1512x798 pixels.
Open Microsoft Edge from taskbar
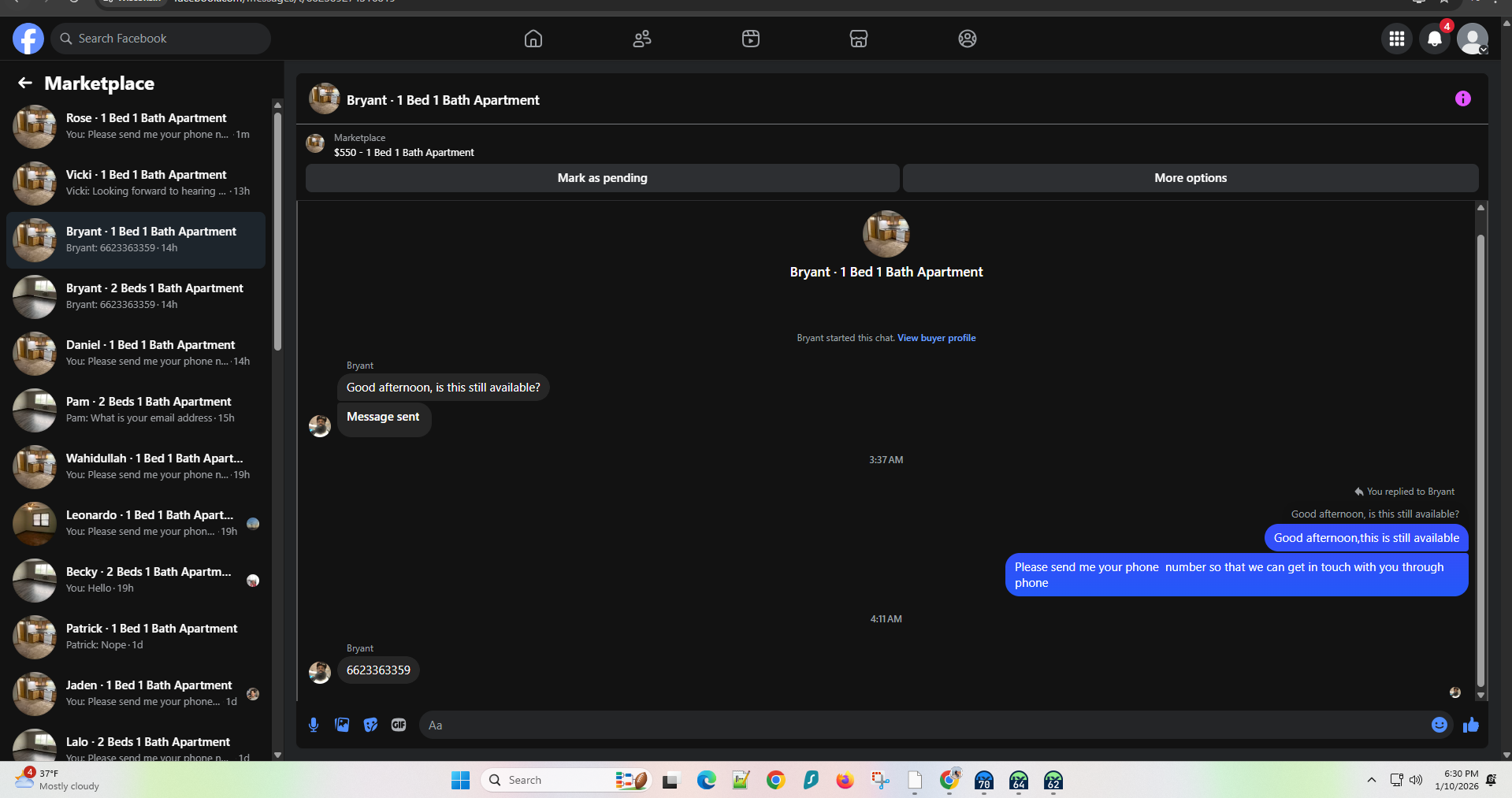[x=707, y=780]
